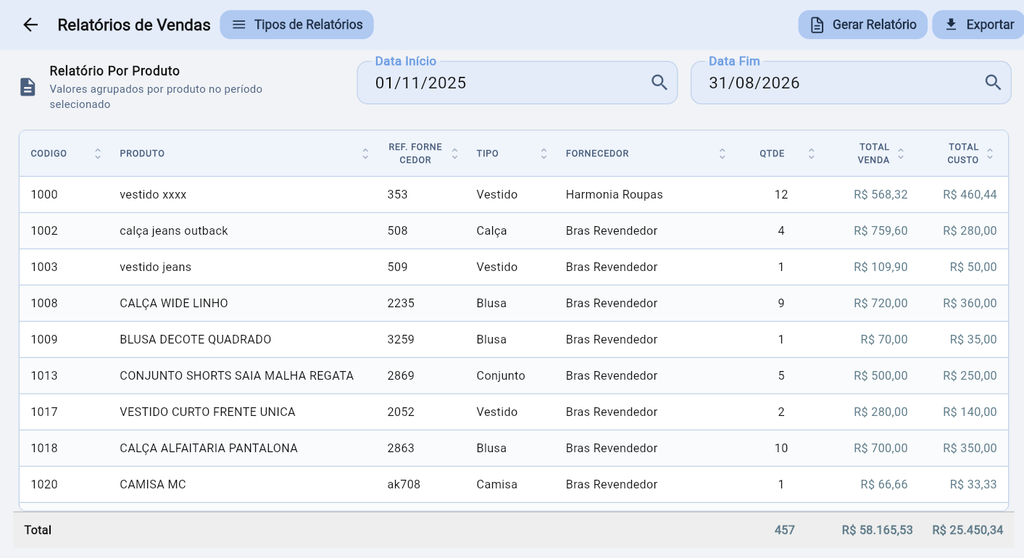
Task: Click 'Harmonia Roupas' supplier cell
Action: (x=614, y=195)
